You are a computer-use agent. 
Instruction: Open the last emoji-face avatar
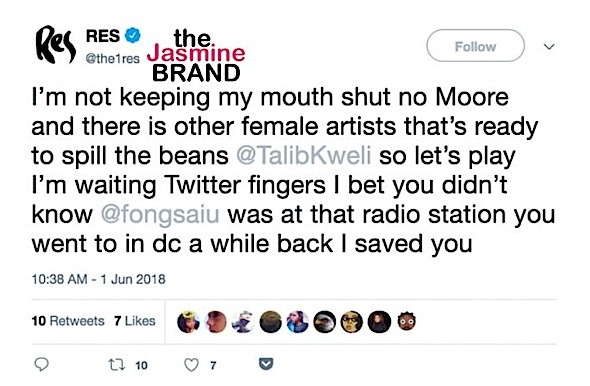[x=406, y=321]
